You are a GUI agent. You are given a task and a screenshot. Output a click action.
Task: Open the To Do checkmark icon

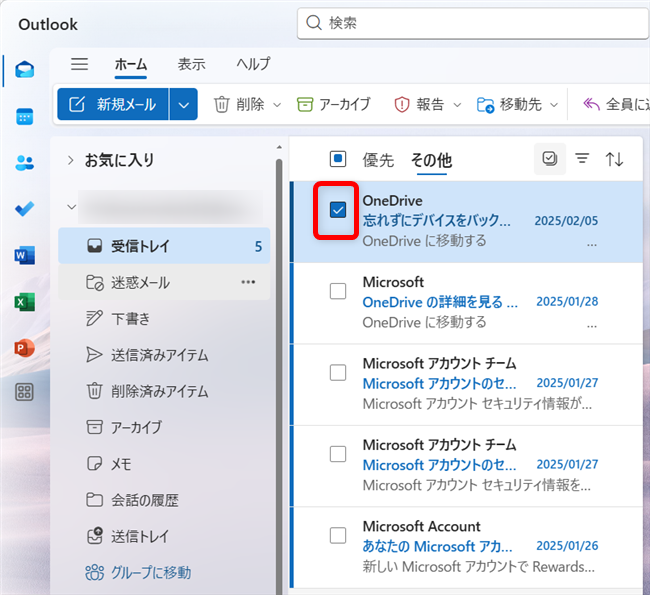[25, 209]
